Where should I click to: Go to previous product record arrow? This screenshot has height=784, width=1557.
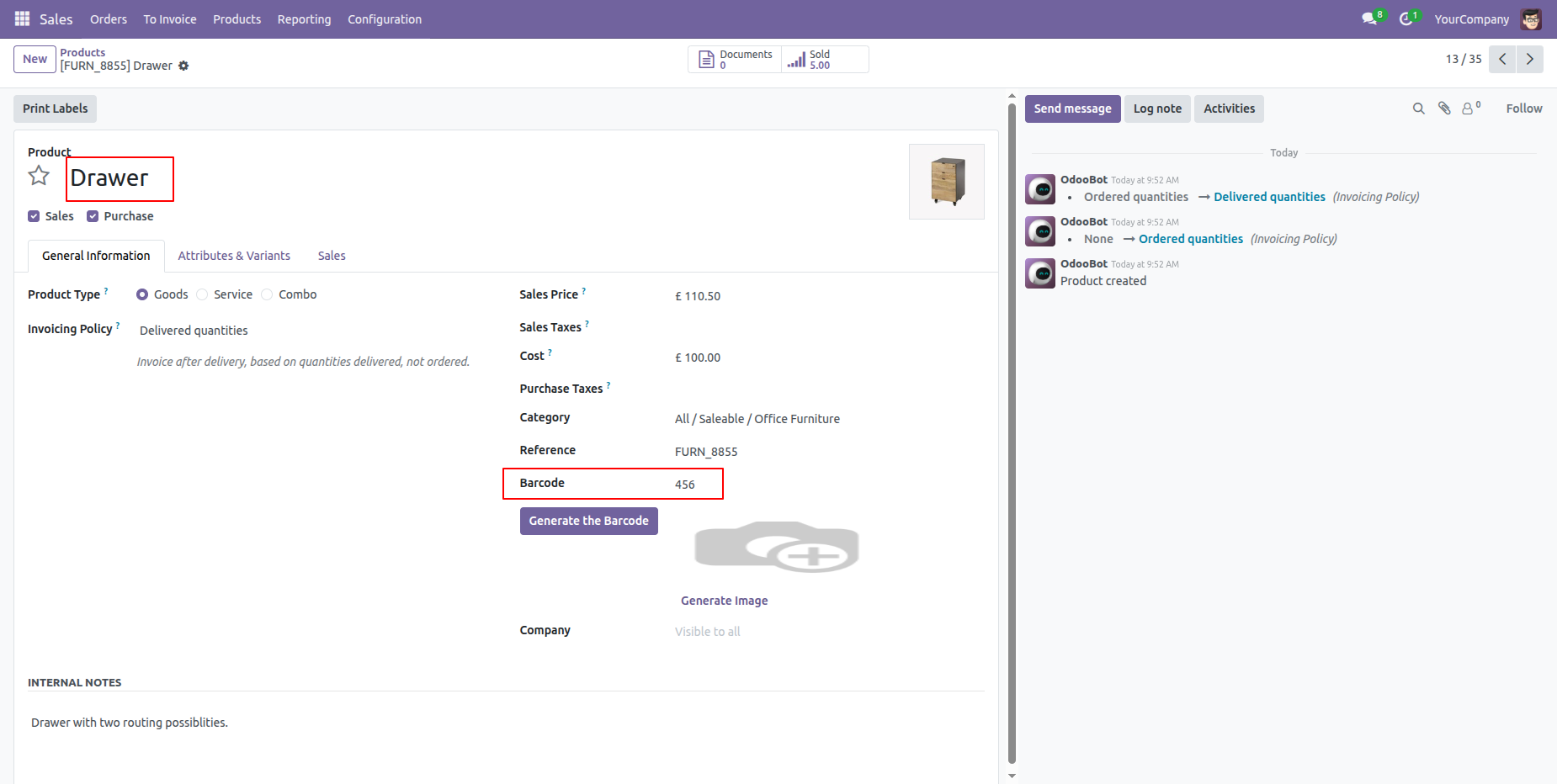pyautogui.click(x=1502, y=59)
